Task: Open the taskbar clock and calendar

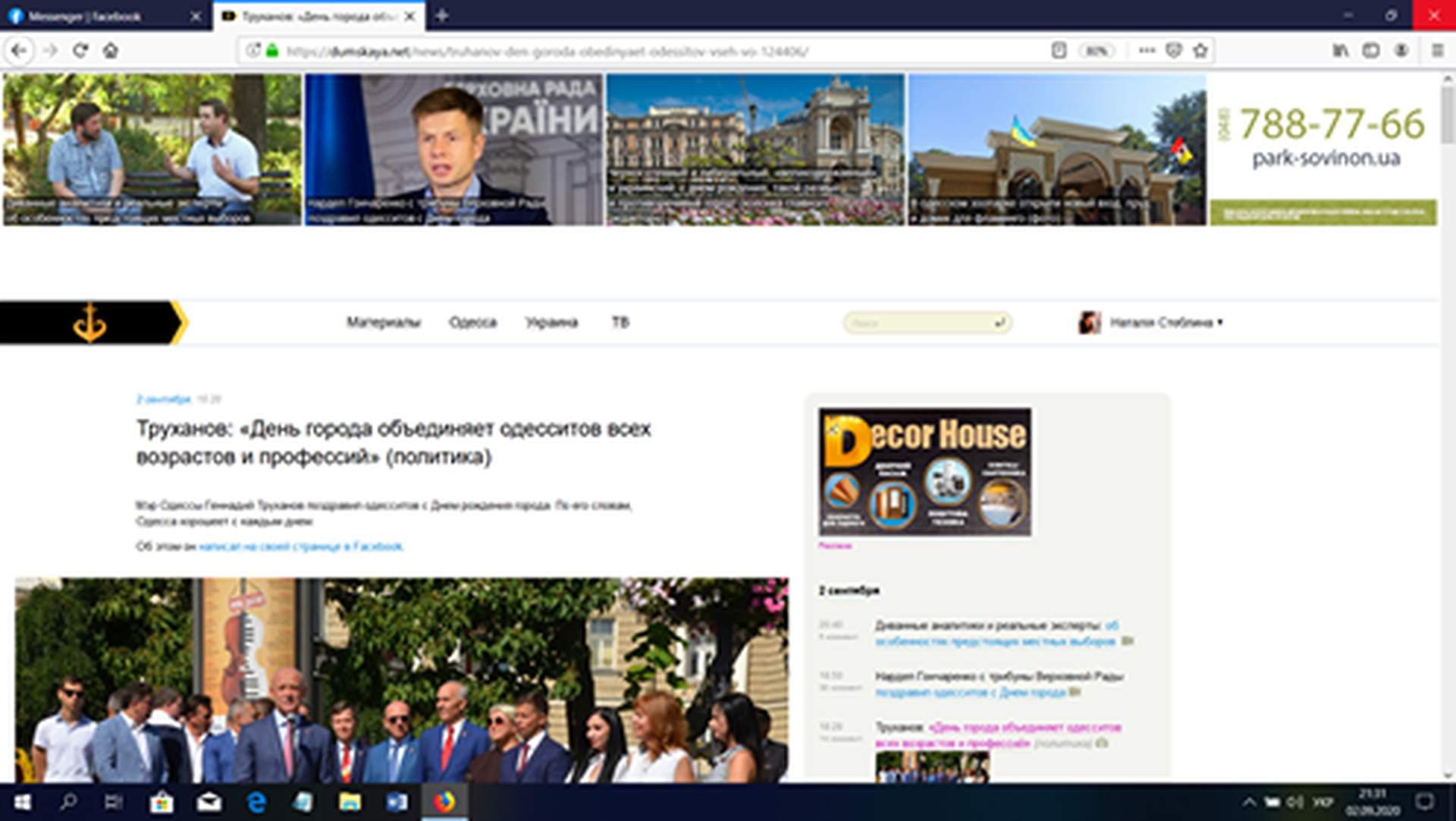Action: coord(1373,802)
